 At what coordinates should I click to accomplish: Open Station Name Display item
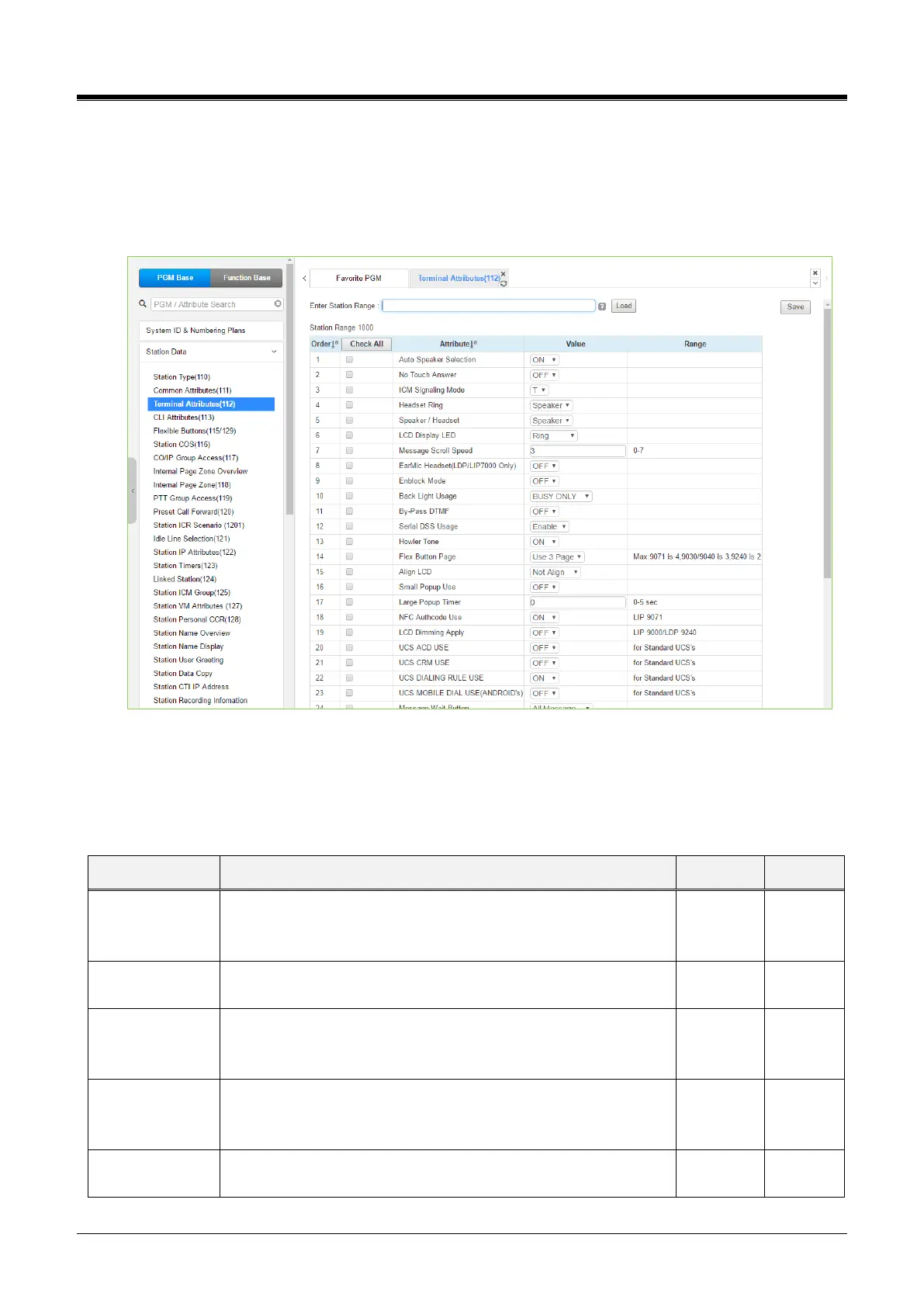click(189, 647)
